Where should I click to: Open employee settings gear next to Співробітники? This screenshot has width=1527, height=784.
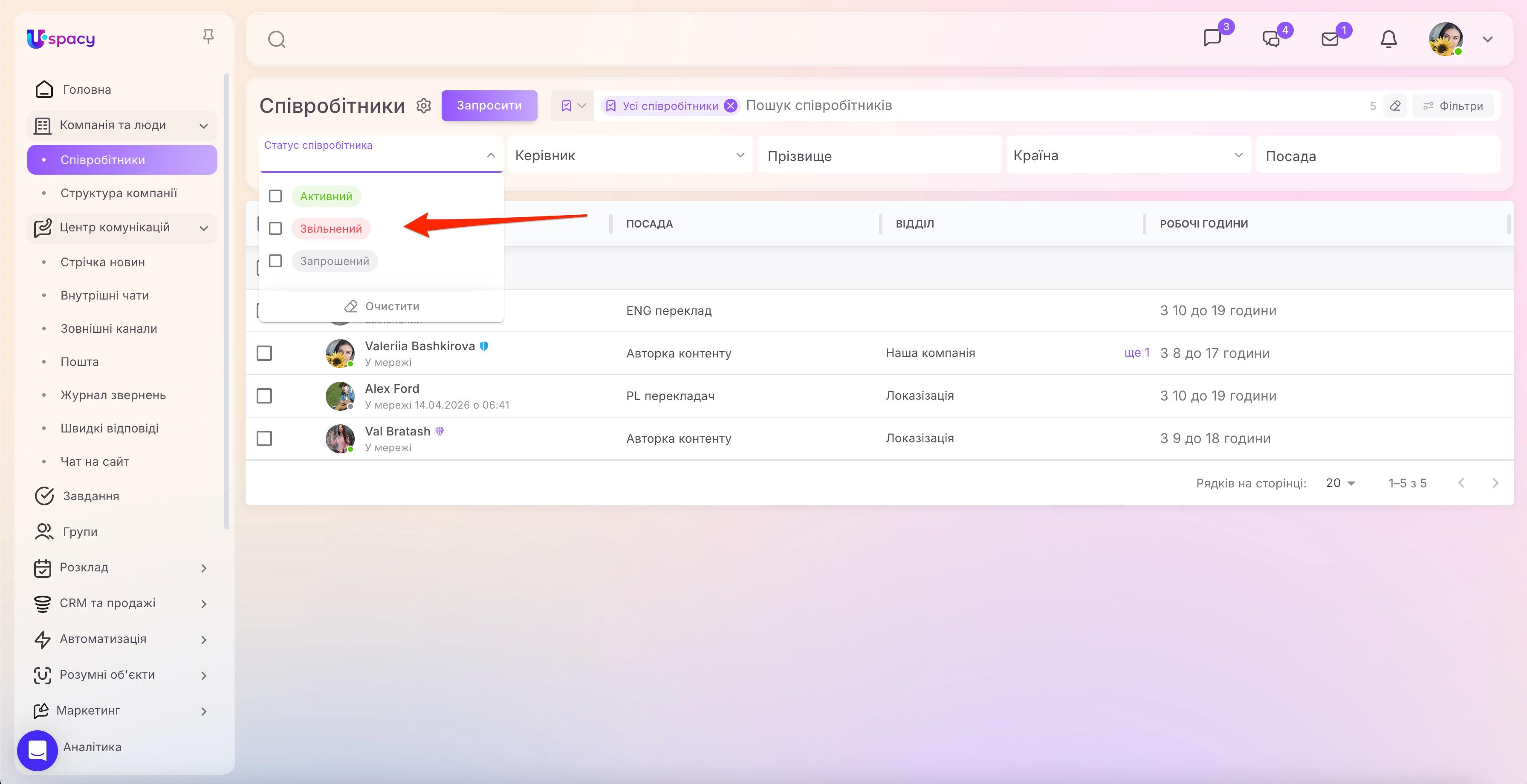[x=423, y=106]
